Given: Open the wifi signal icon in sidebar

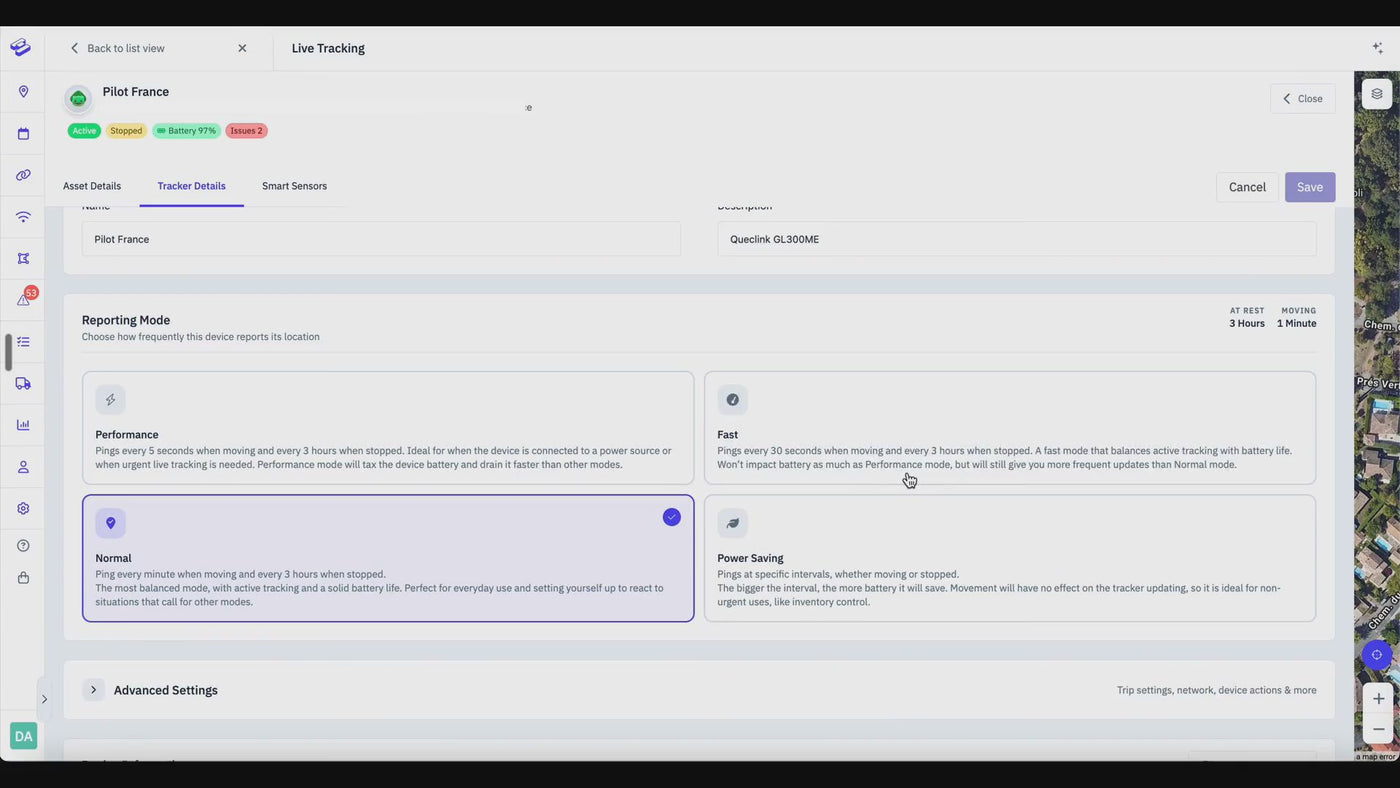Looking at the screenshot, I should 23,216.
